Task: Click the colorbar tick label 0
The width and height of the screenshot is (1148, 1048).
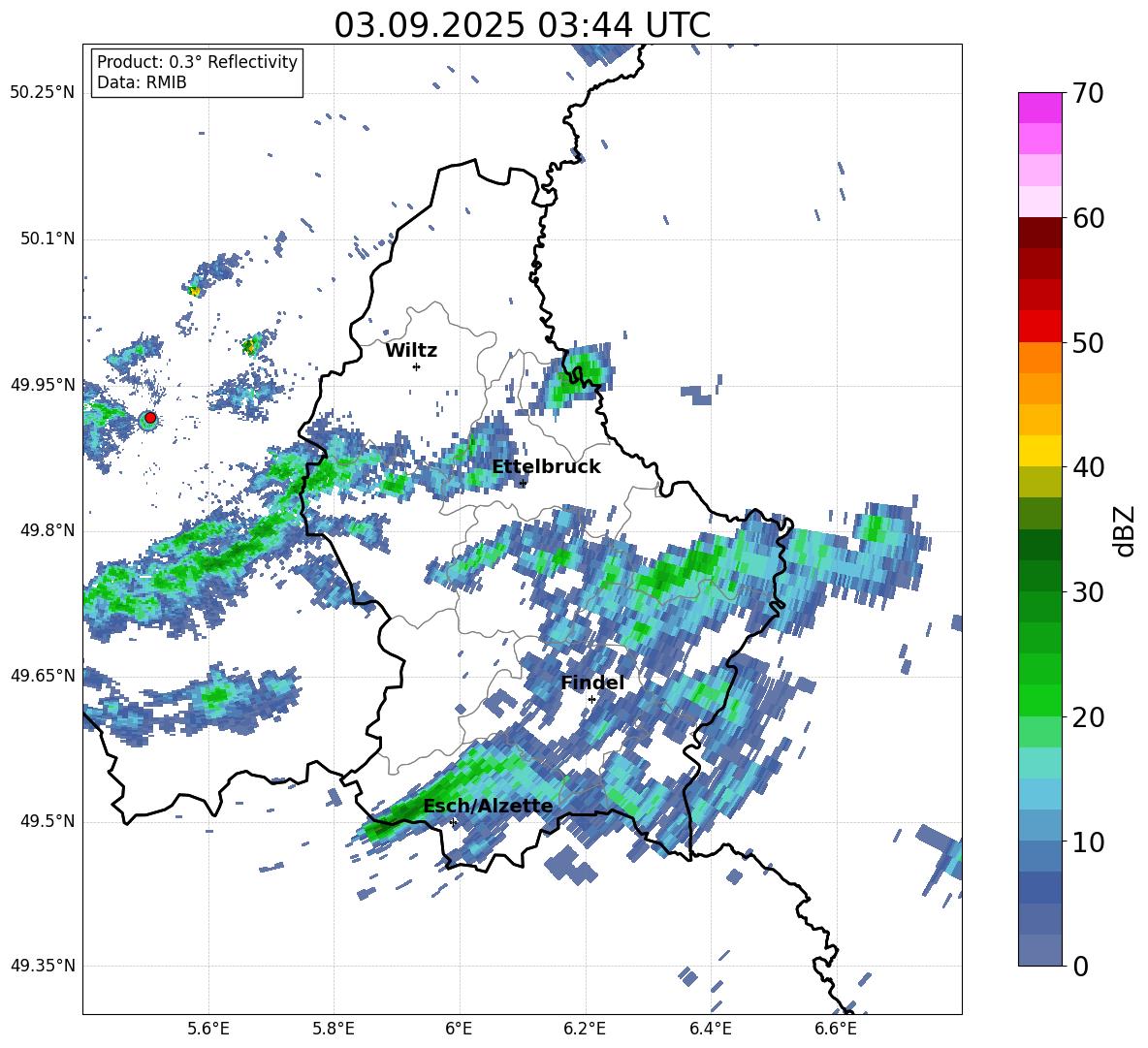Action: (x=1081, y=967)
